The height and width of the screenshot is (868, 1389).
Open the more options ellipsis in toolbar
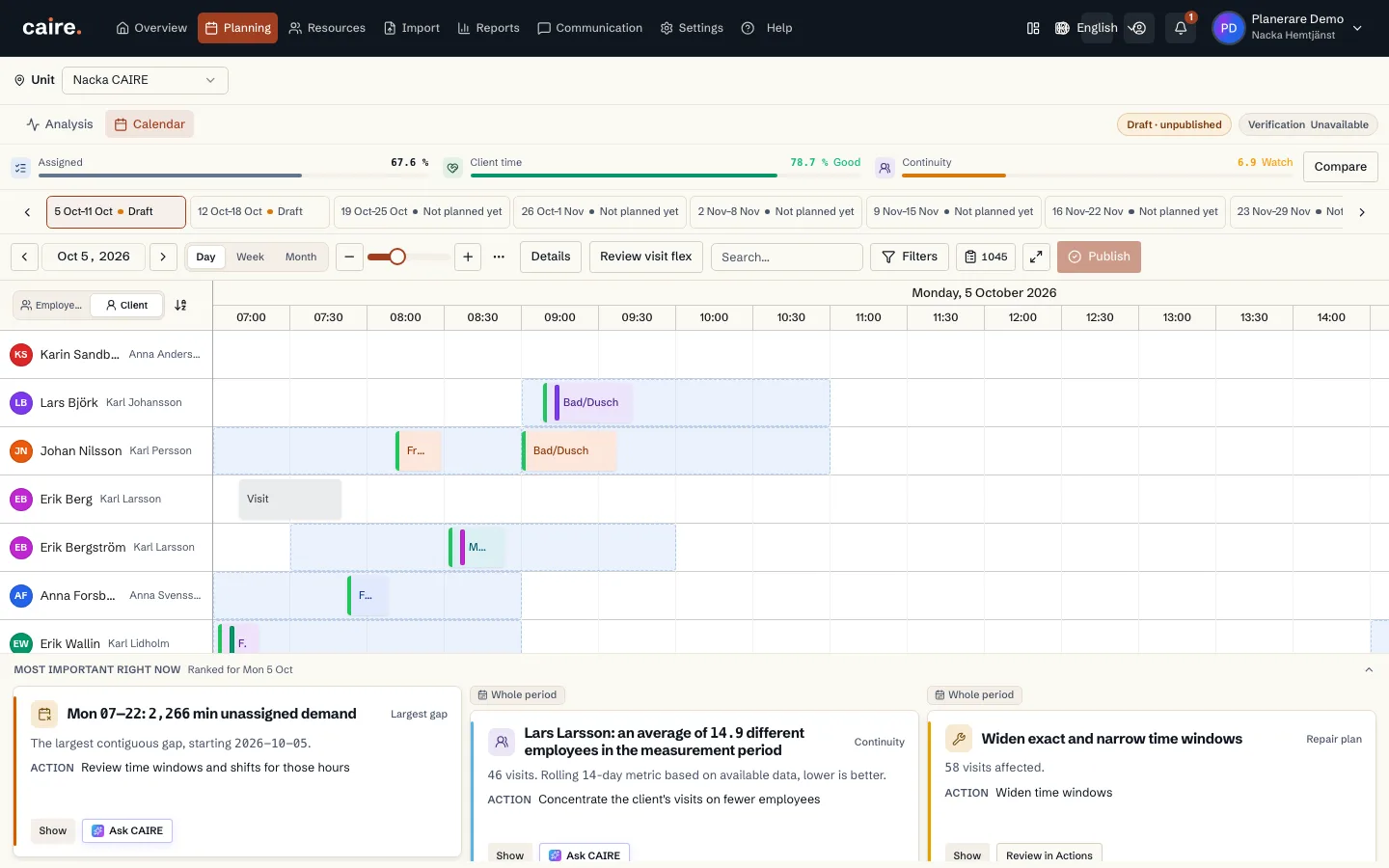(x=499, y=257)
